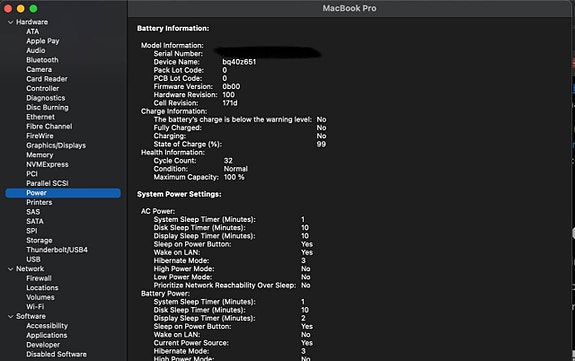The image size is (575, 361).
Task: Click the Condition value Normal
Action: (236, 169)
